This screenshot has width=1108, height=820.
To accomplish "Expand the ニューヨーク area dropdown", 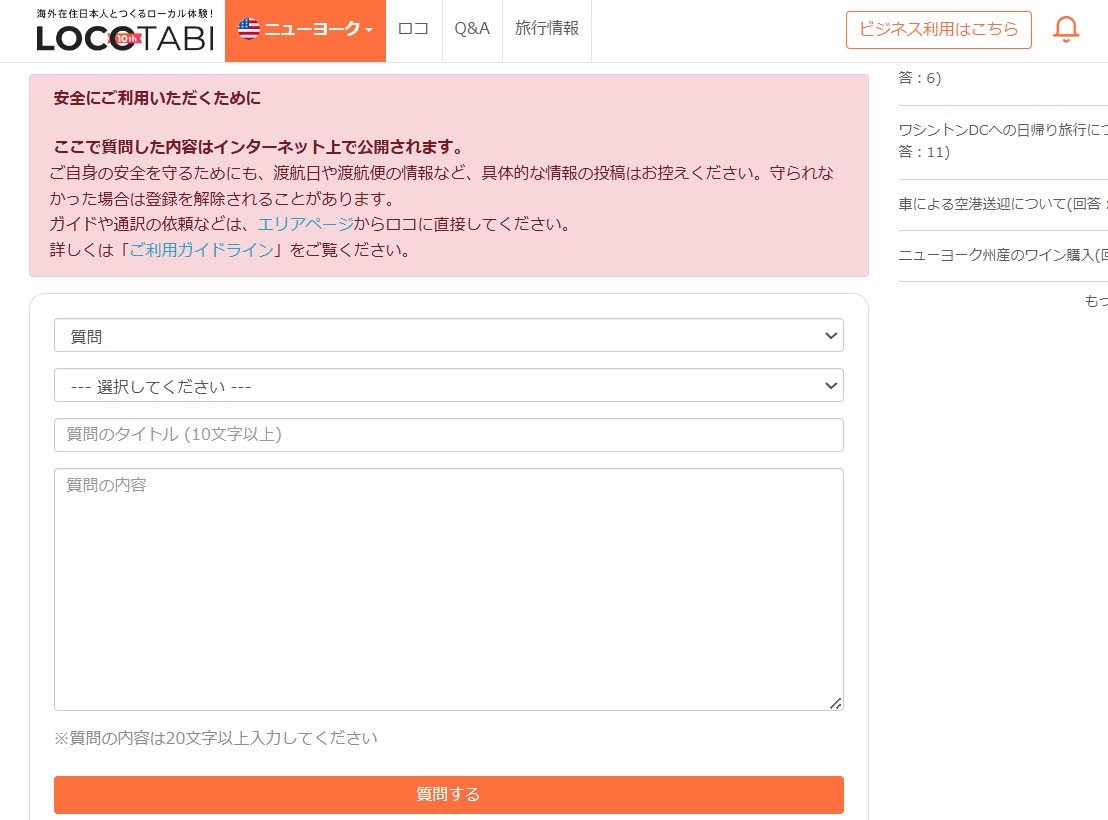I will pyautogui.click(x=305, y=30).
